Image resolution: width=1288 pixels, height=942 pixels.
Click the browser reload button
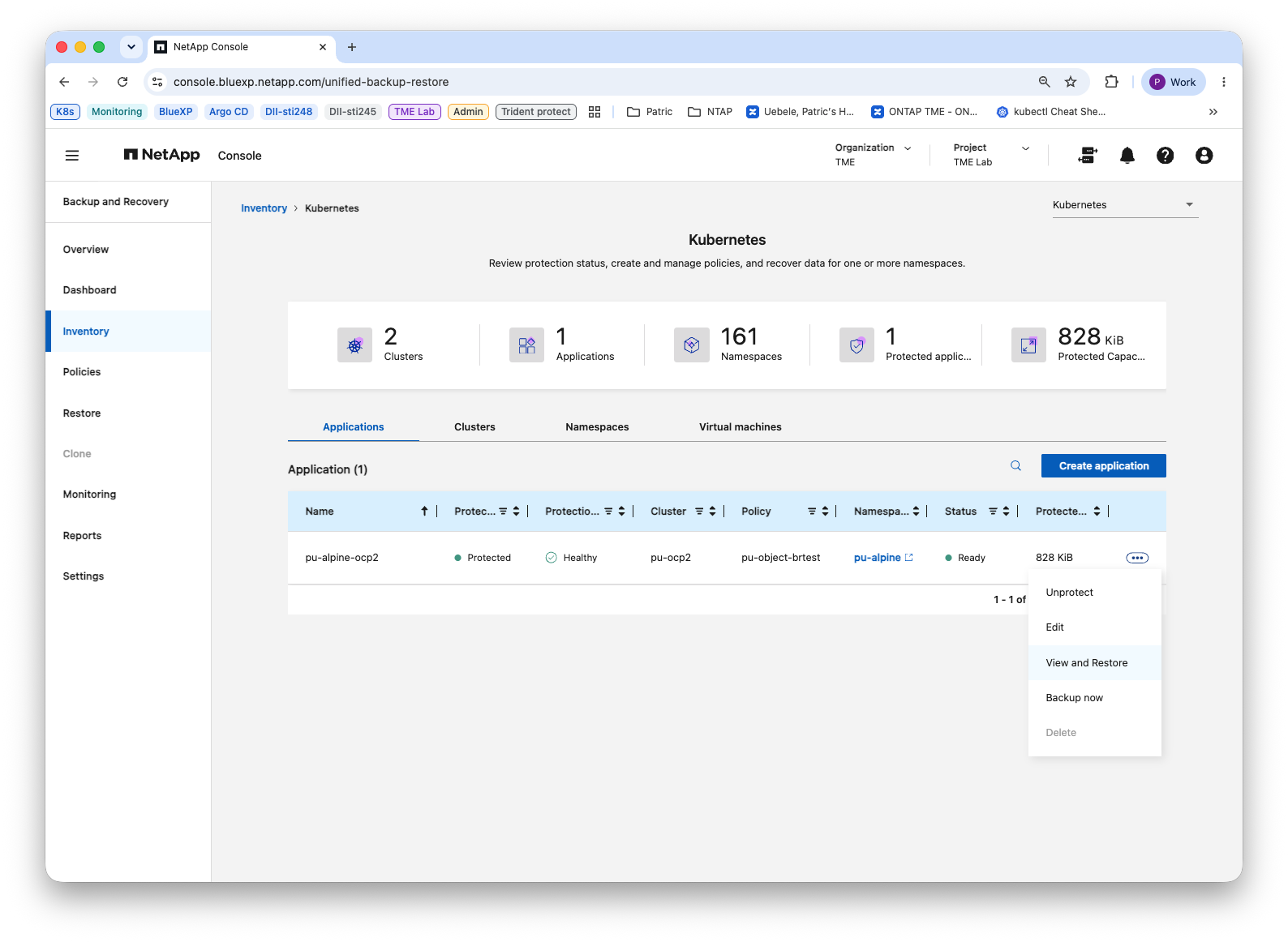(122, 82)
